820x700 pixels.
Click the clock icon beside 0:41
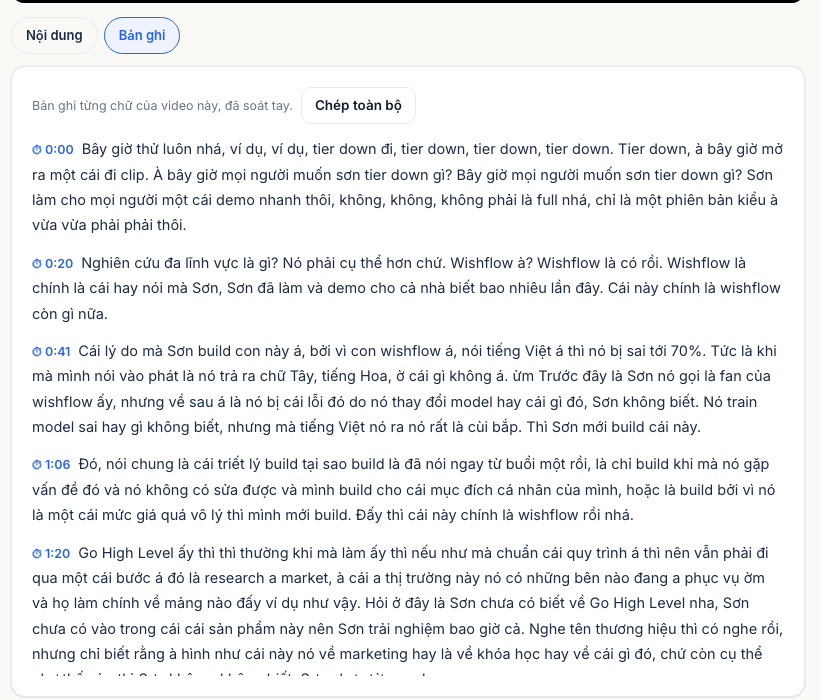pyautogui.click(x=37, y=352)
